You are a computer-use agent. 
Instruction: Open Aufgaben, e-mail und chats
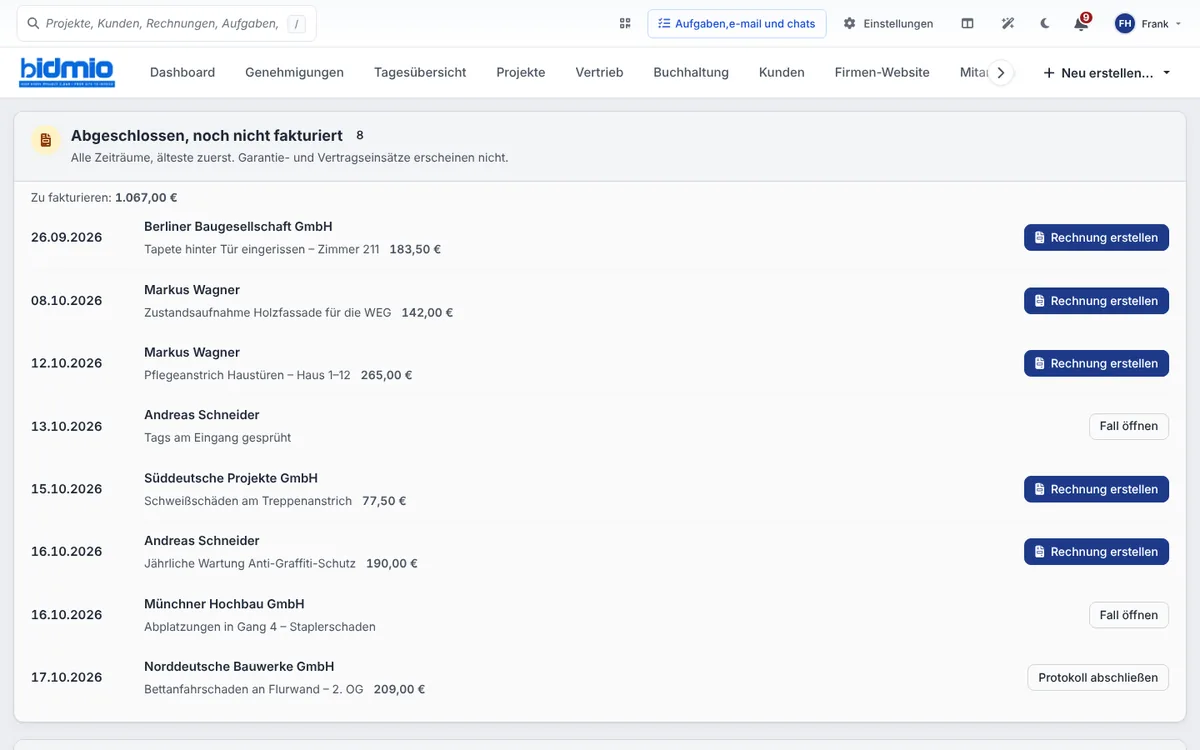tap(737, 23)
